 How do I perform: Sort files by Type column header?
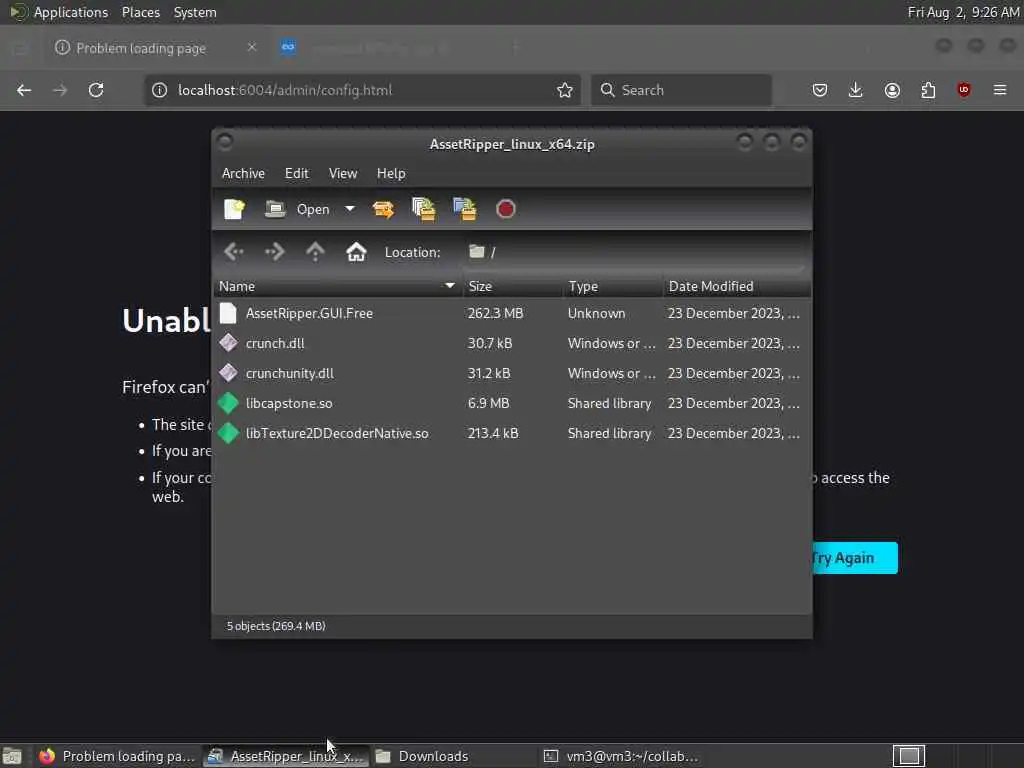coord(613,286)
